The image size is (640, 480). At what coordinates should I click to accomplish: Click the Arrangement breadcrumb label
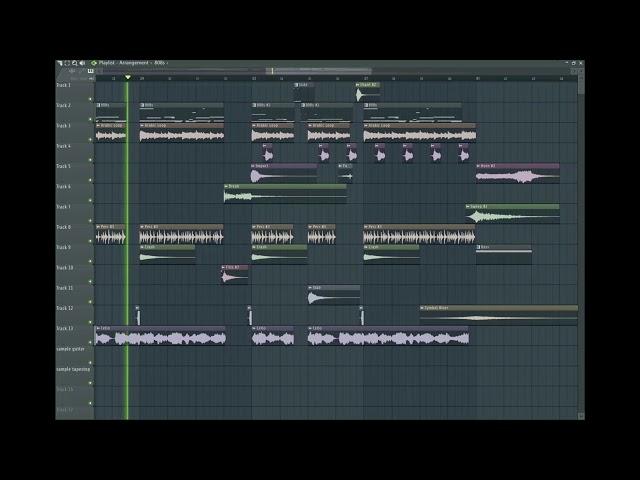(134, 63)
